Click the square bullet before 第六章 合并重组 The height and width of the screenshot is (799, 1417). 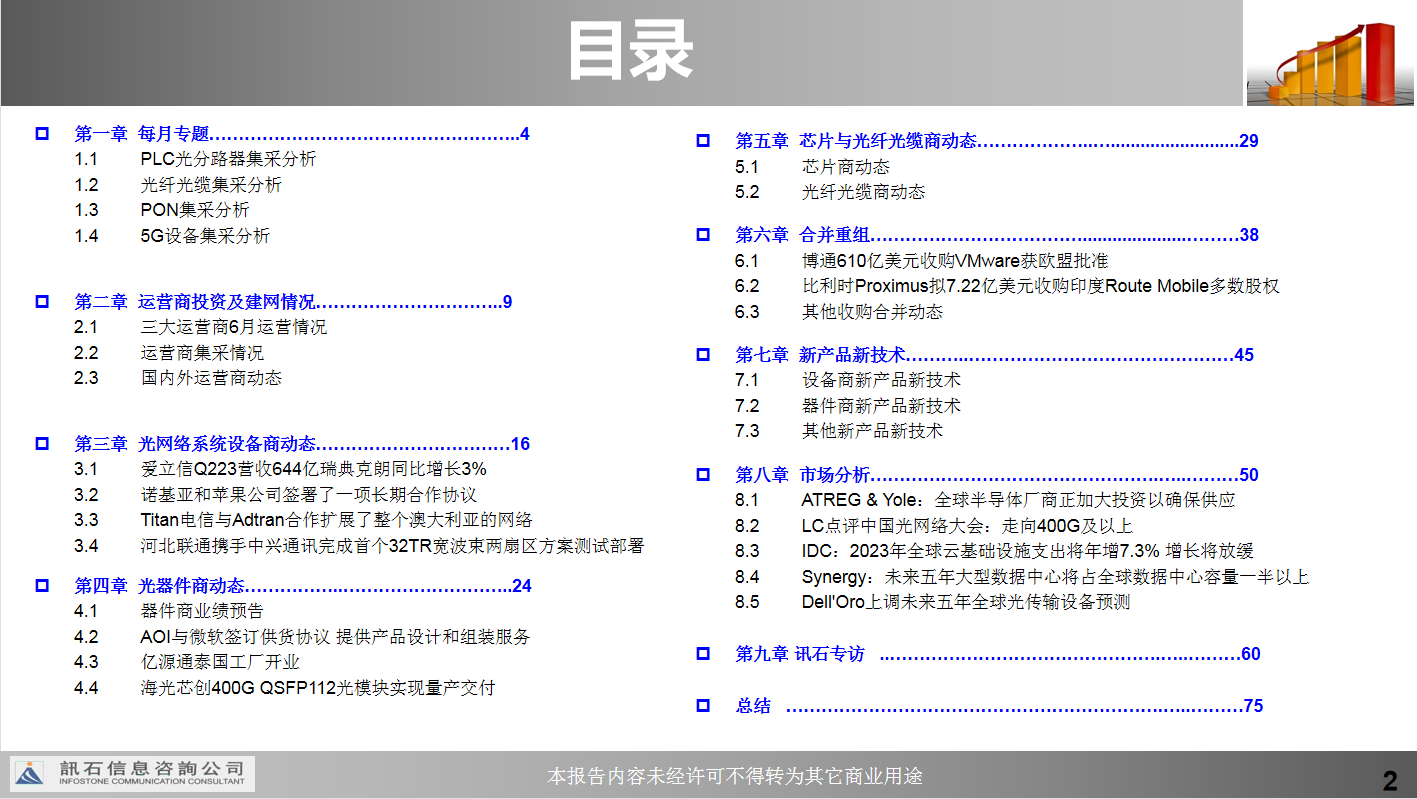point(703,235)
